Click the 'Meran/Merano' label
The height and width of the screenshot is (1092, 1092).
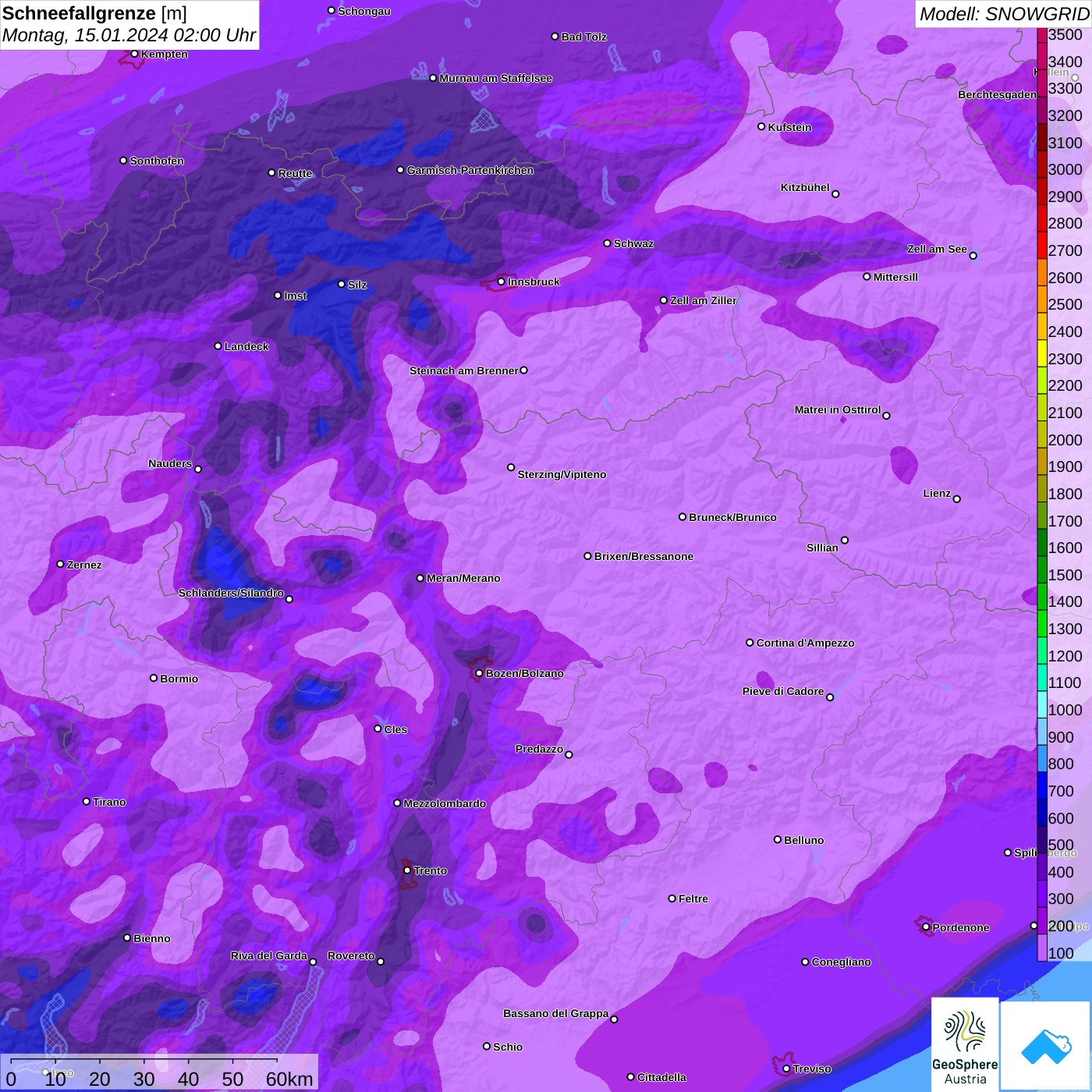[463, 578]
